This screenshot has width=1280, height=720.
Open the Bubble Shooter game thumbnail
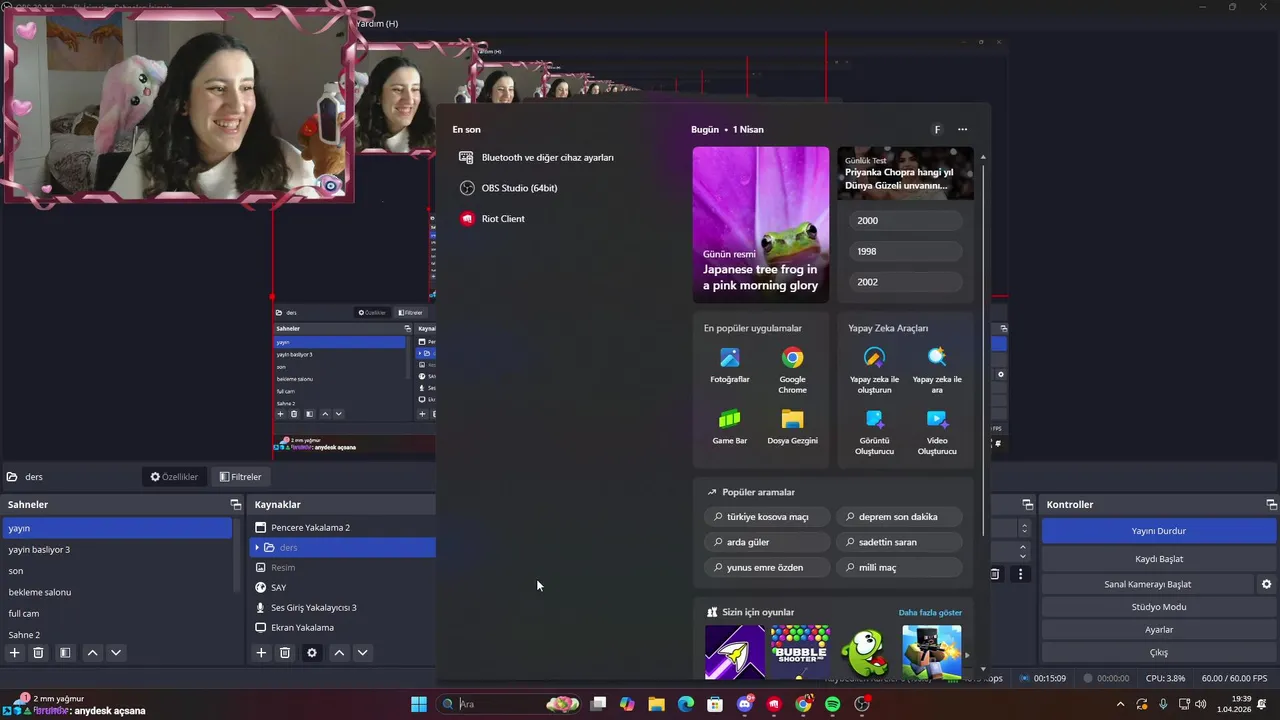[799, 651]
